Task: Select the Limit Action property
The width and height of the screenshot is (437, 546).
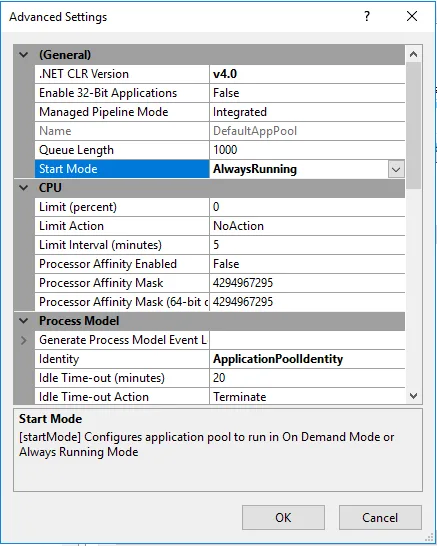Action: (122, 226)
